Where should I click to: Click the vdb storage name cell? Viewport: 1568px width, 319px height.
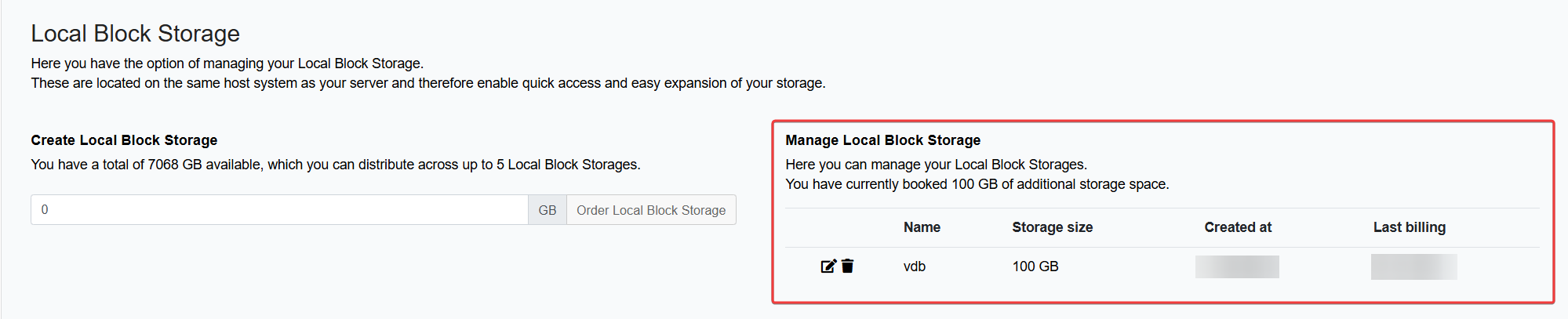tap(915, 266)
